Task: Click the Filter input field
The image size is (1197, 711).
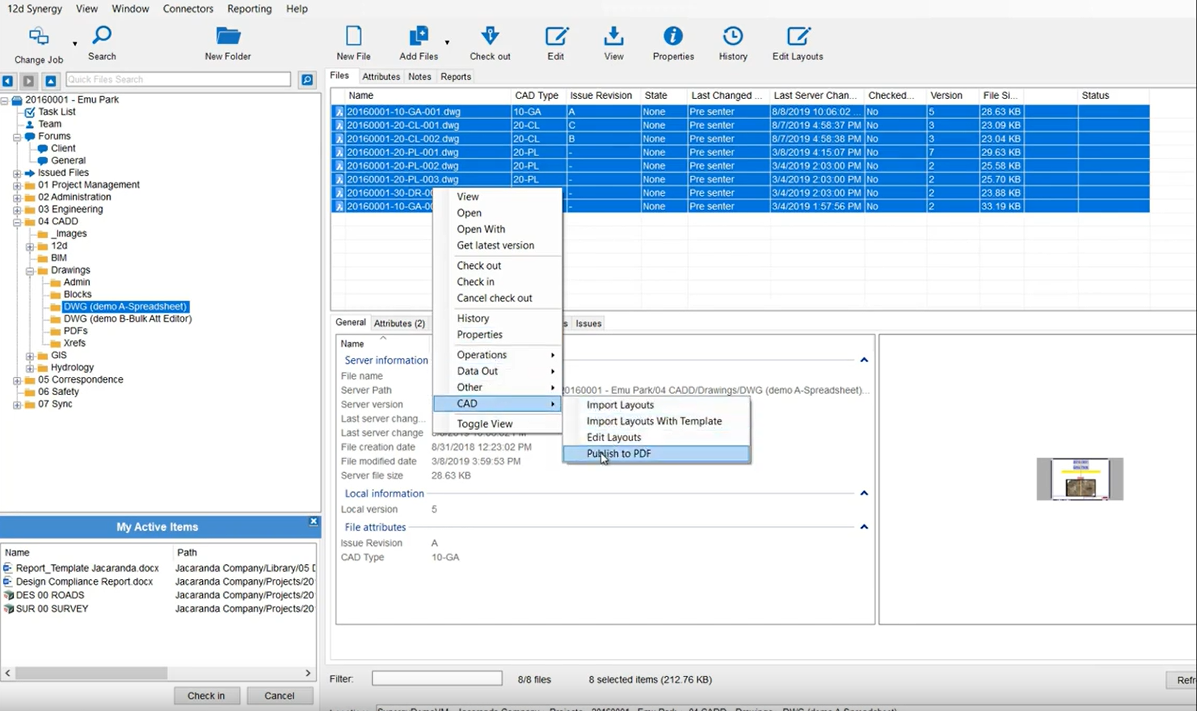Action: (437, 679)
